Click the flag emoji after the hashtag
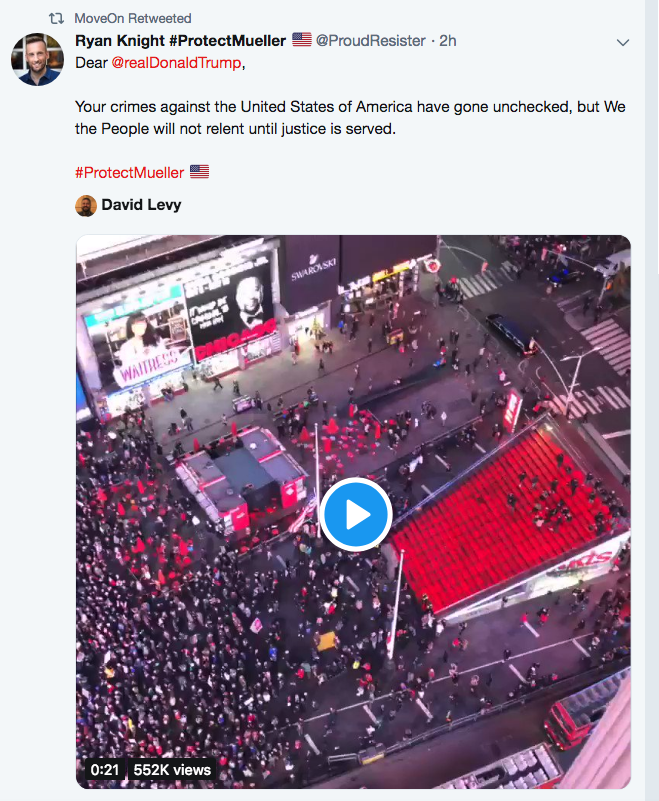This screenshot has height=801, width=659. (x=199, y=172)
